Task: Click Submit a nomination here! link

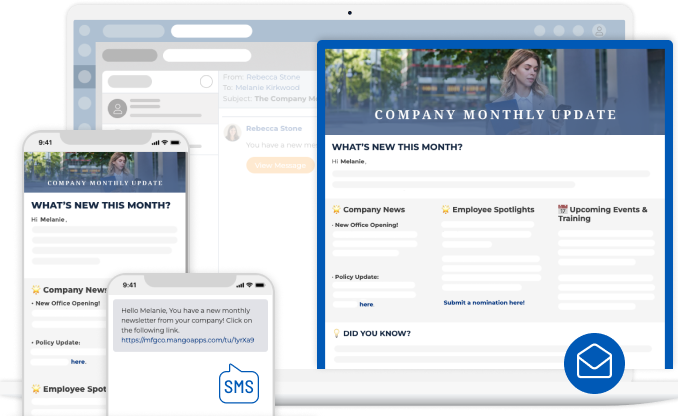Action: coord(484,303)
